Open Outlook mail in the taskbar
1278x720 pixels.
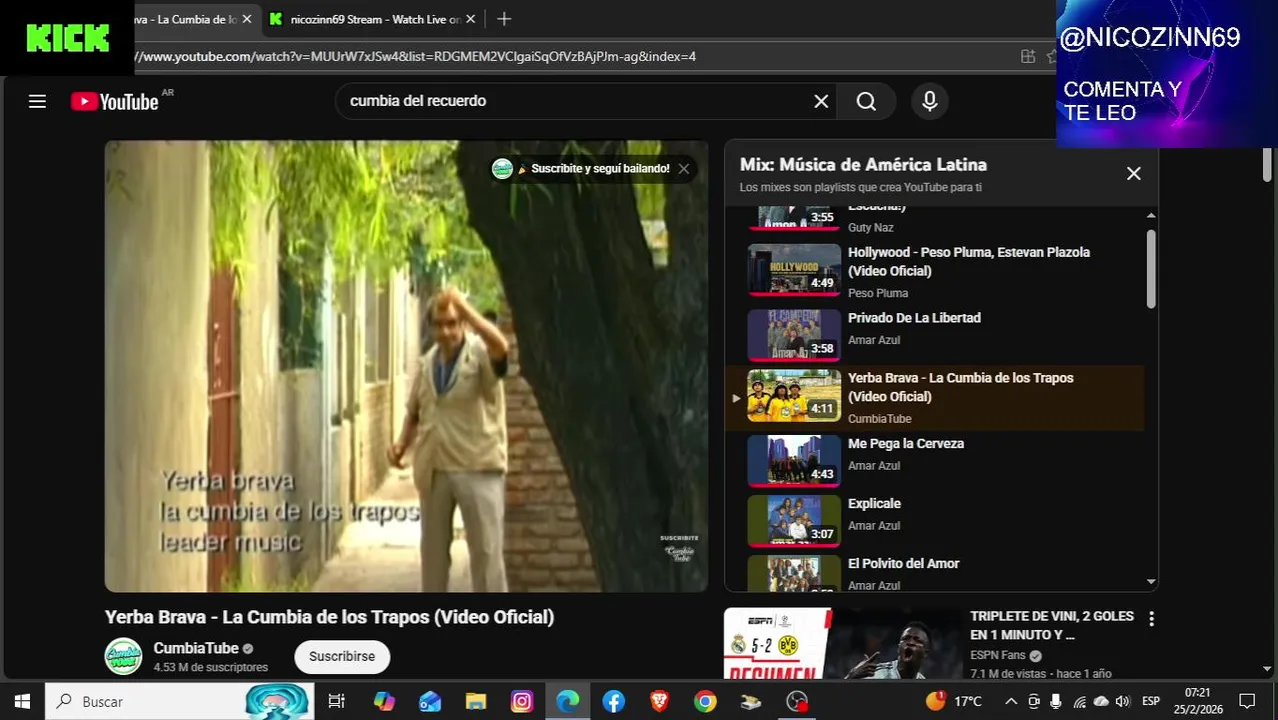click(x=430, y=701)
